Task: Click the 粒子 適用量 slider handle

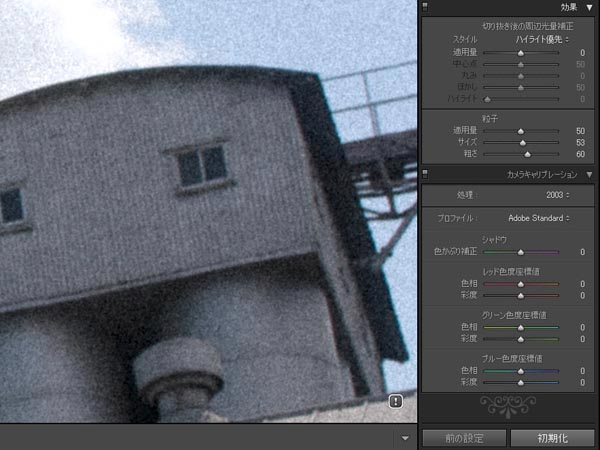Action: pyautogui.click(x=521, y=131)
